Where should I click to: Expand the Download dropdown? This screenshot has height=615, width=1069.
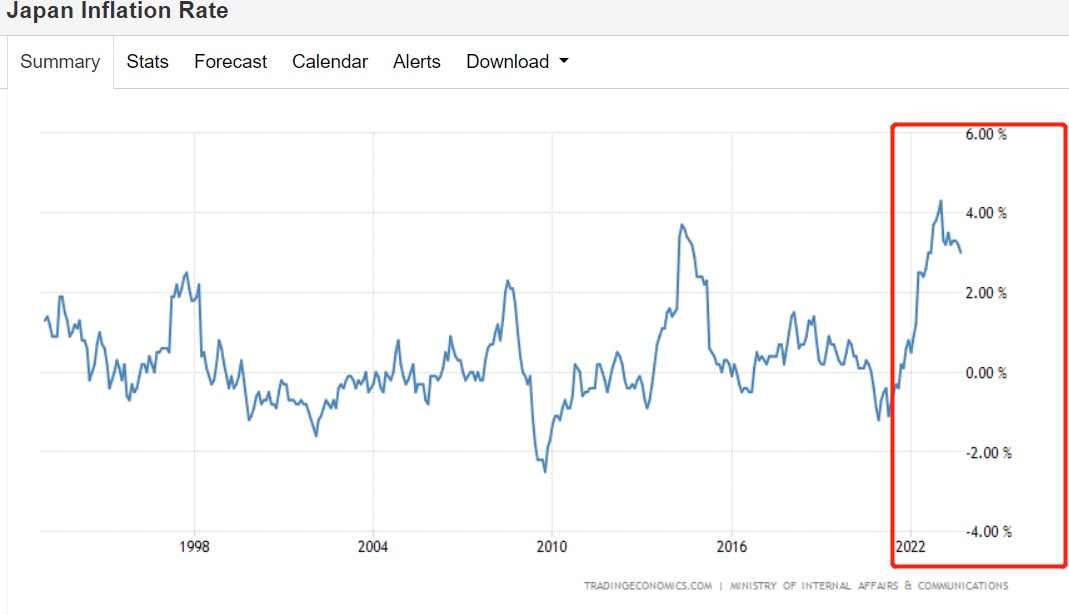(517, 62)
